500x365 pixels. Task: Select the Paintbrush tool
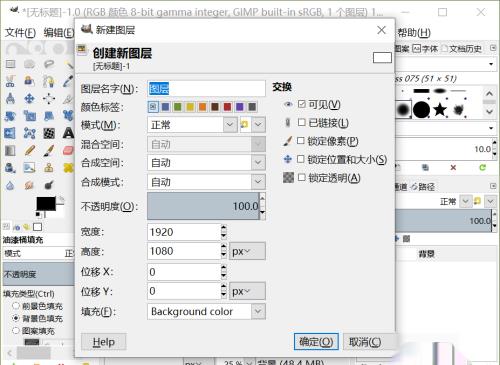point(49,151)
